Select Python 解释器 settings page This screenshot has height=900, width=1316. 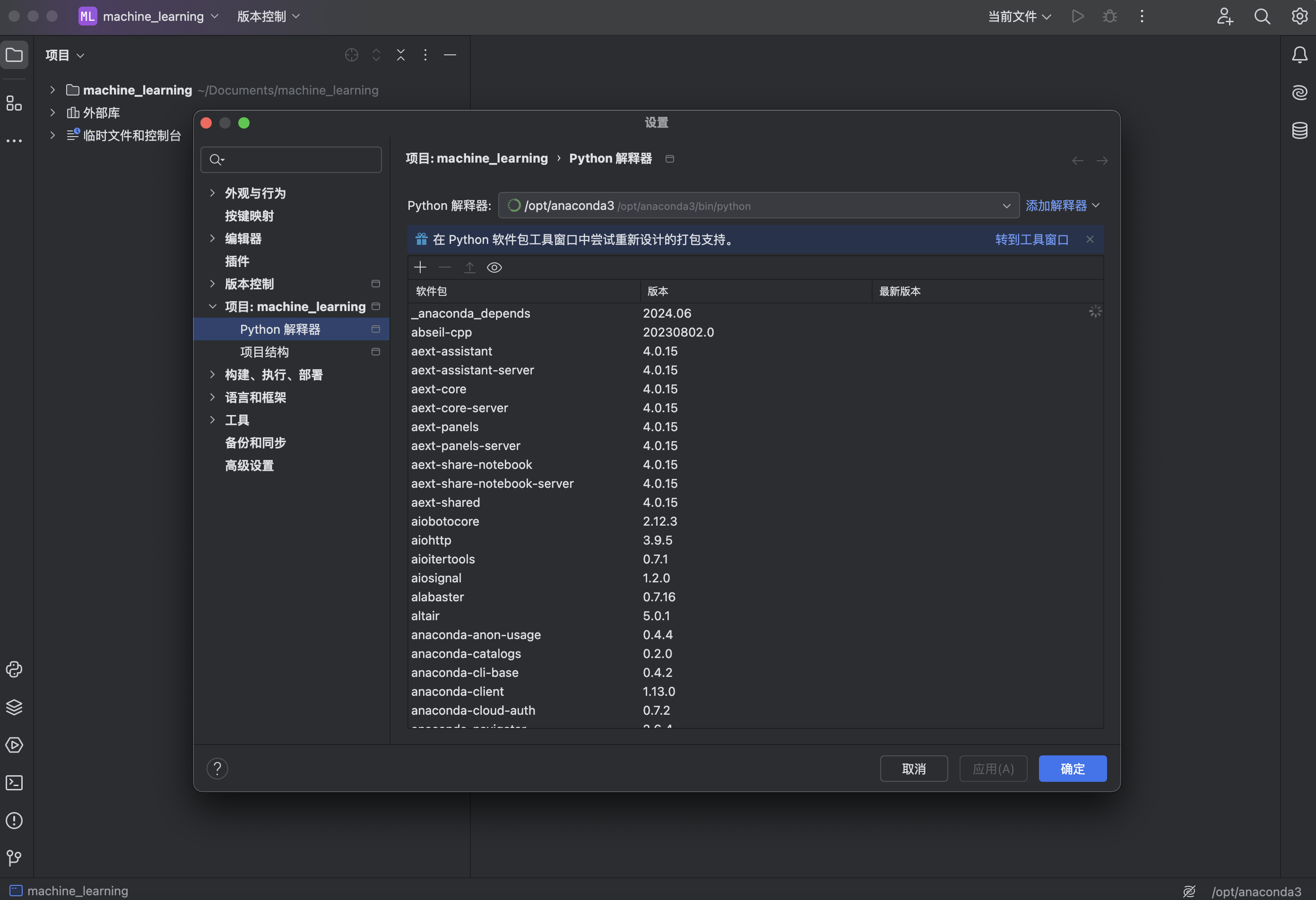291,329
